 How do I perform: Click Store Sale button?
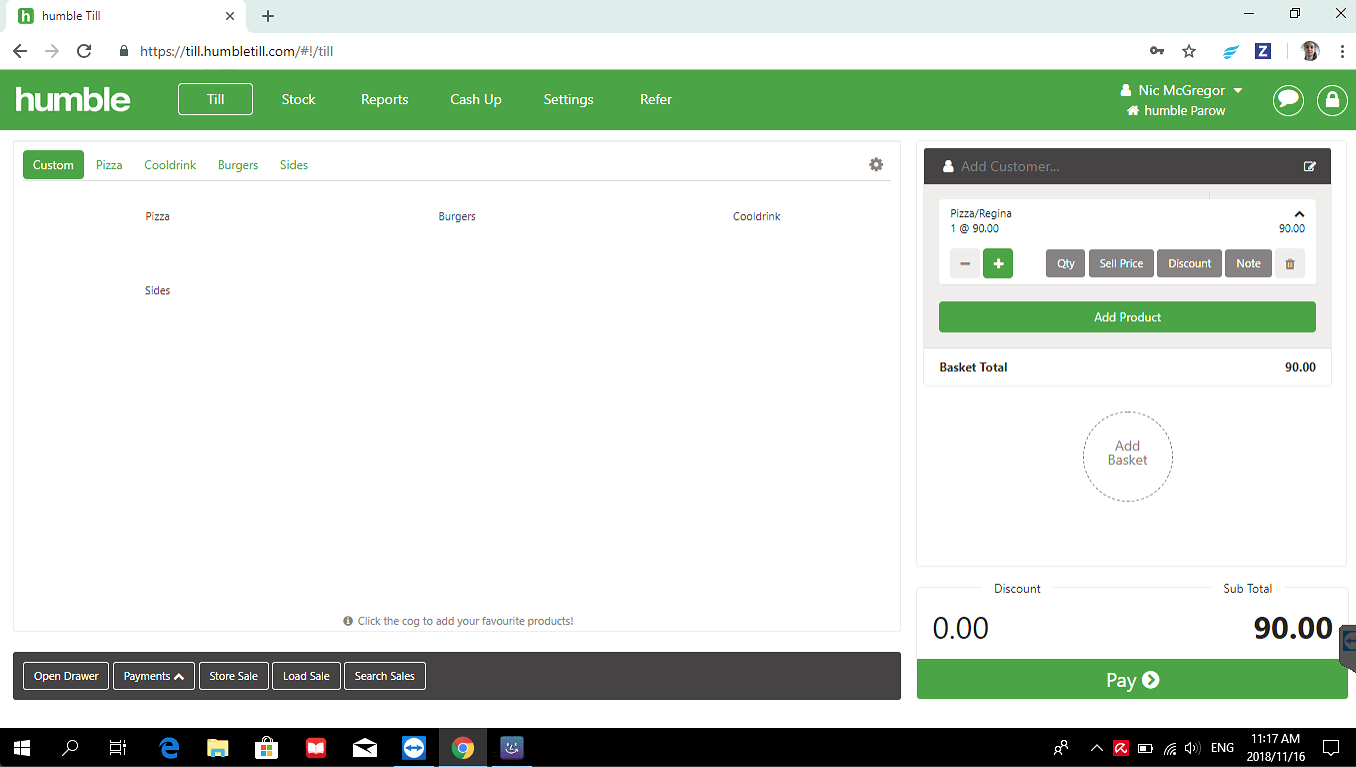234,676
